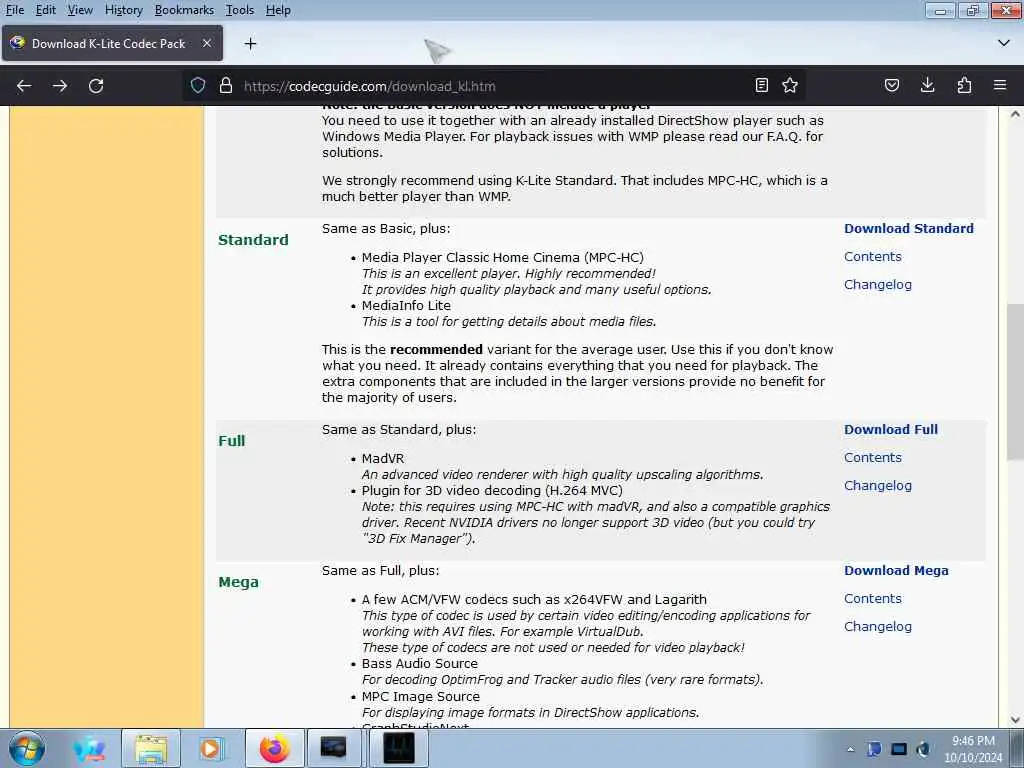The width and height of the screenshot is (1024, 768).
Task: Open Contents link for Standard
Action: pyautogui.click(x=872, y=257)
